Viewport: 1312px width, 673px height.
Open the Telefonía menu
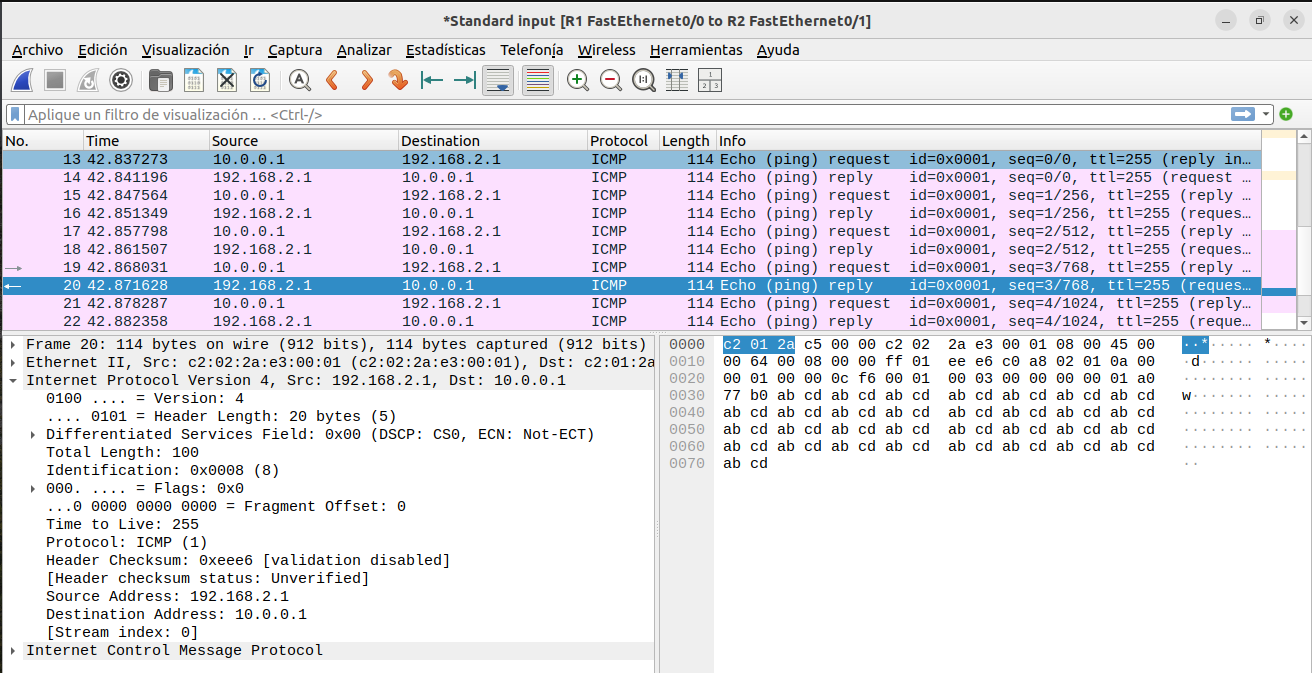pos(532,50)
